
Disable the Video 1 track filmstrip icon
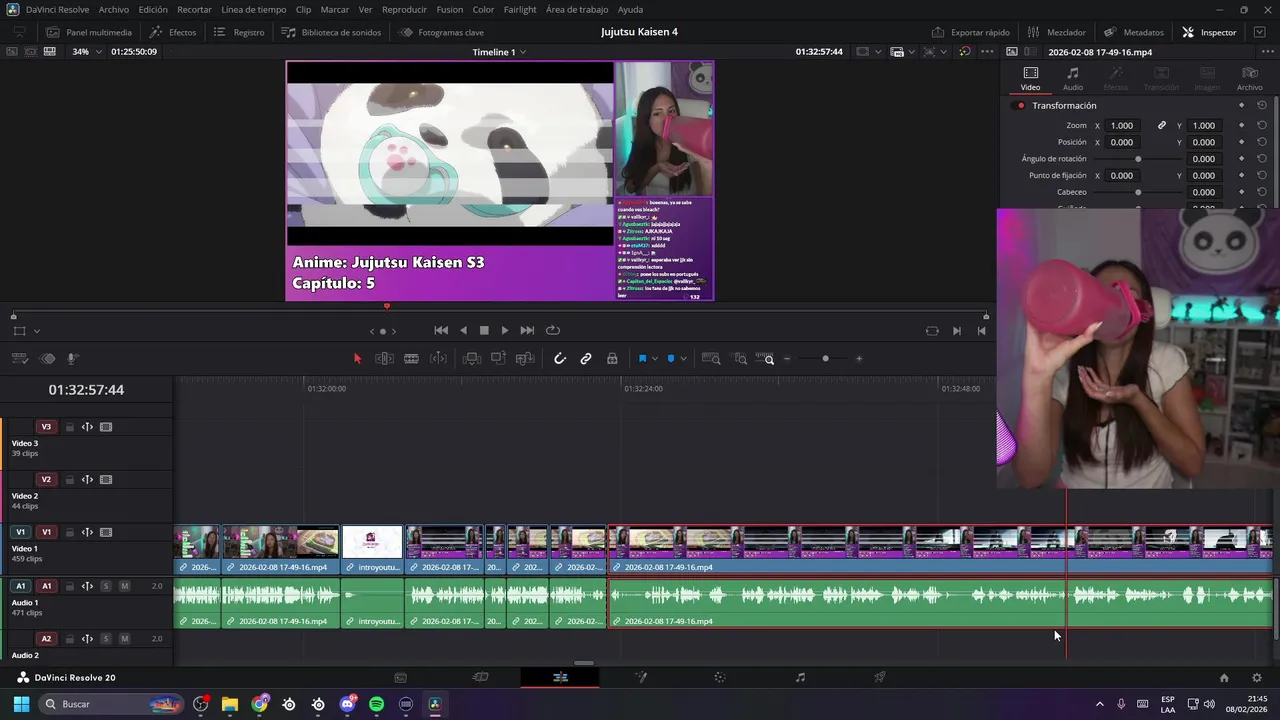click(x=106, y=533)
